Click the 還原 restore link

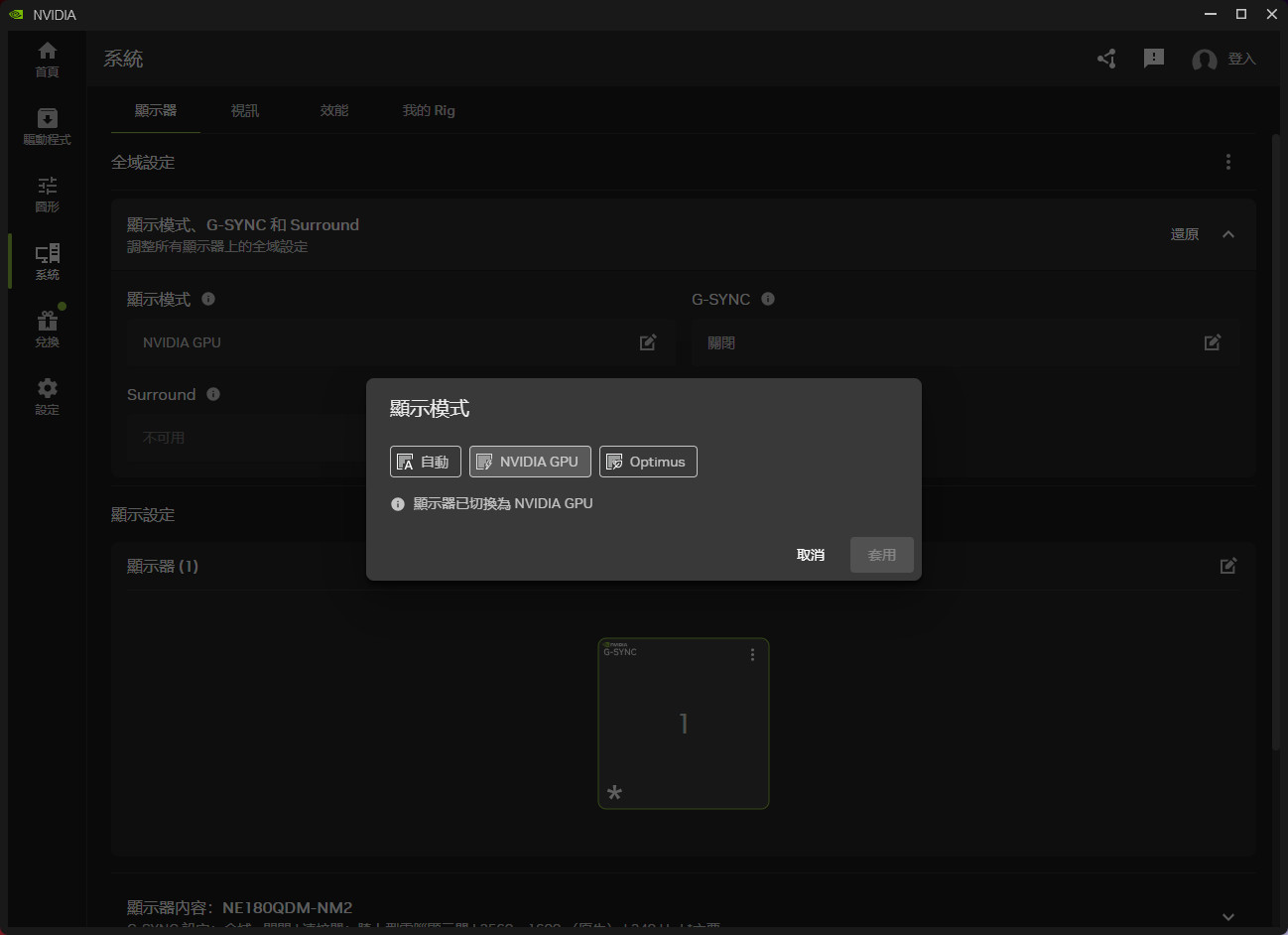point(1184,234)
